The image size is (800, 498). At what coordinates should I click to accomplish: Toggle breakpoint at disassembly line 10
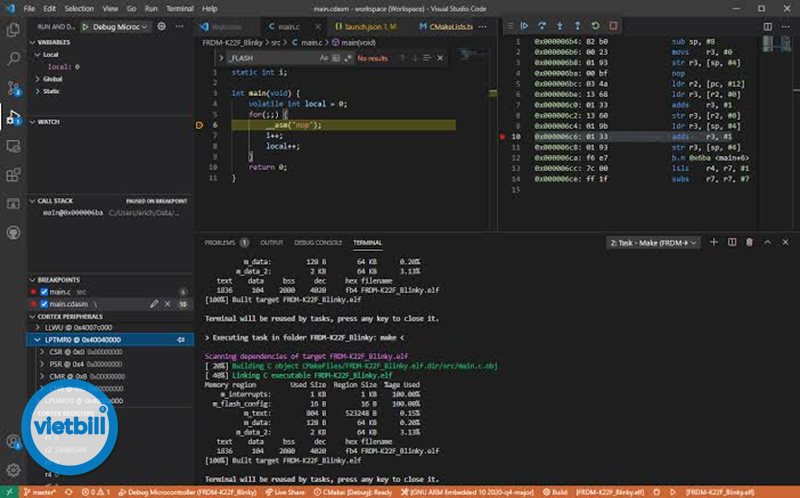503,137
